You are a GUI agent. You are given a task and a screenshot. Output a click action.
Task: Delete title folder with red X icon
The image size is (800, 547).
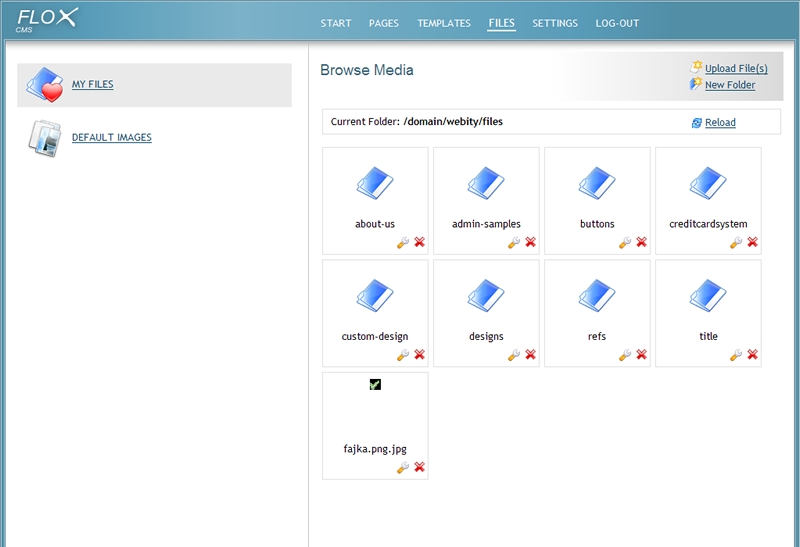[x=753, y=354]
